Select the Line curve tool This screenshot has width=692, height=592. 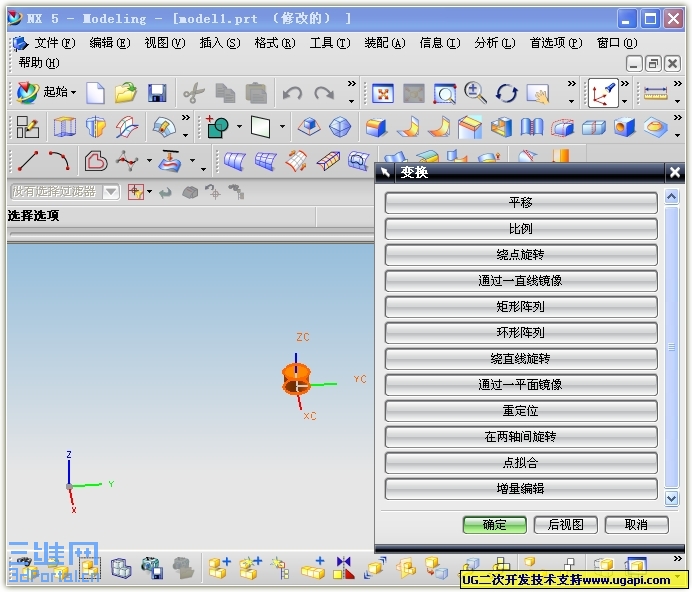(28, 161)
